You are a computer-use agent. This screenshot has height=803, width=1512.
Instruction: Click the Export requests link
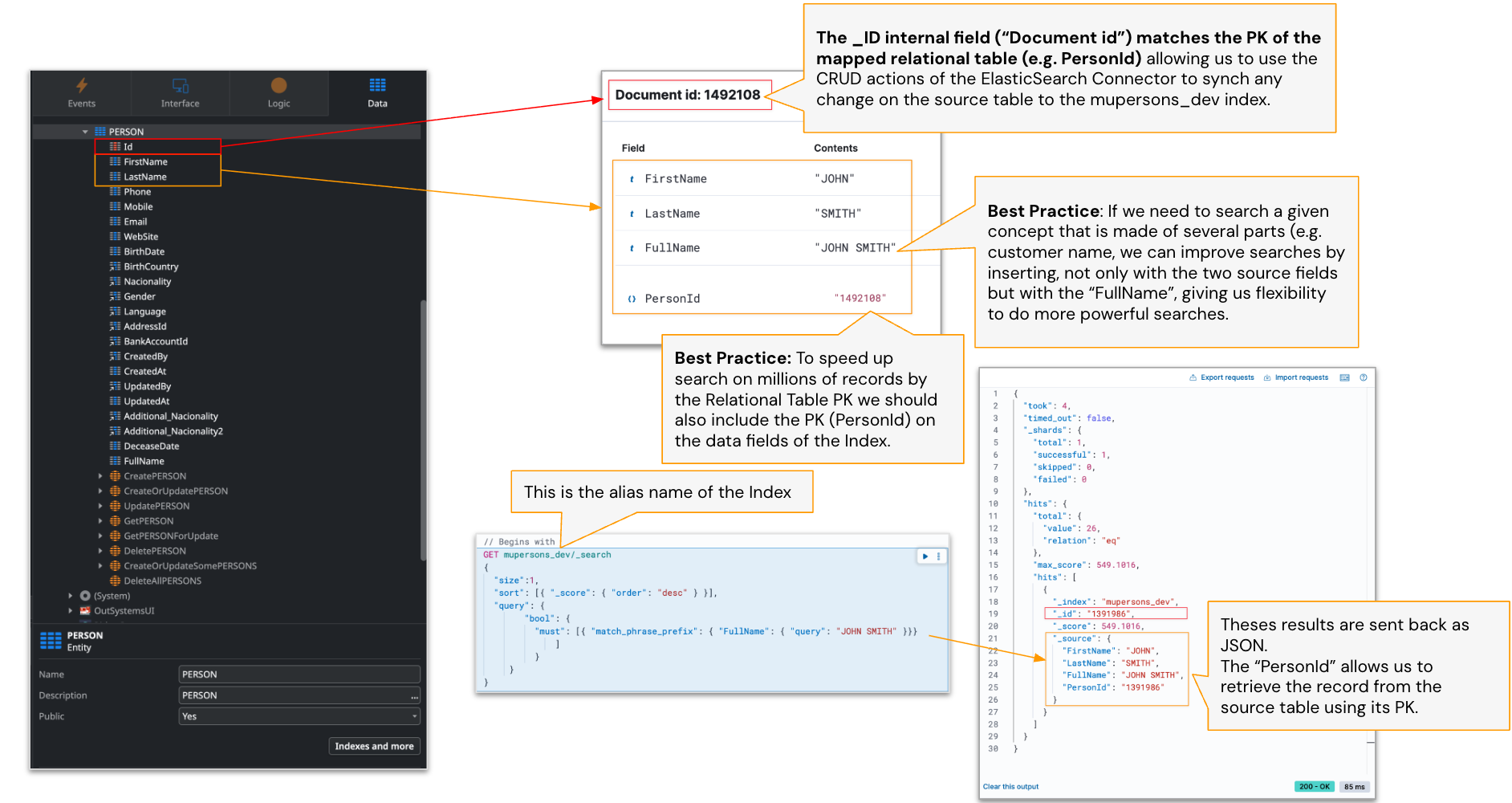[x=1221, y=377]
